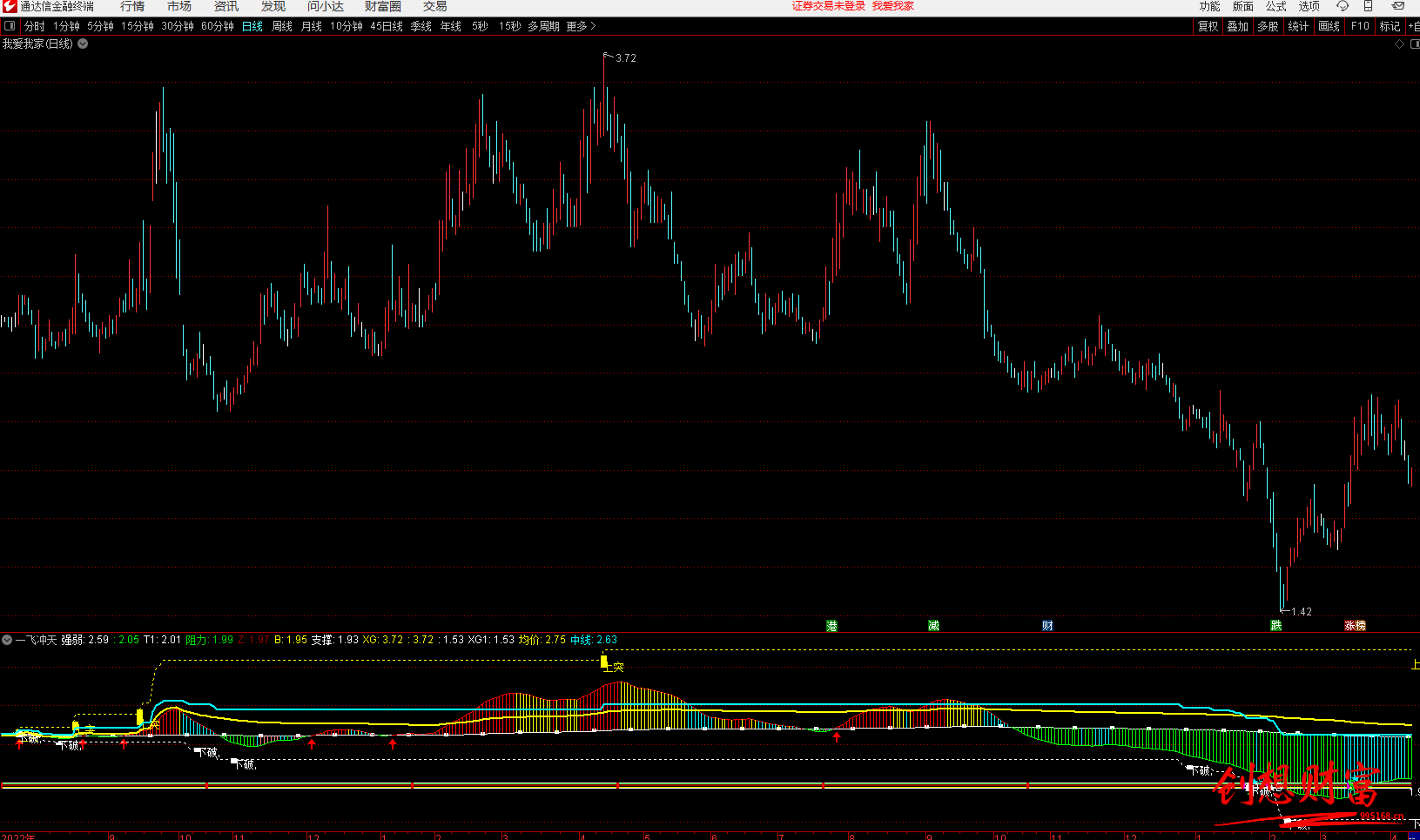Open dropdown next to 我爱我家(日线)
This screenshot has width=1420, height=840.
[x=83, y=44]
